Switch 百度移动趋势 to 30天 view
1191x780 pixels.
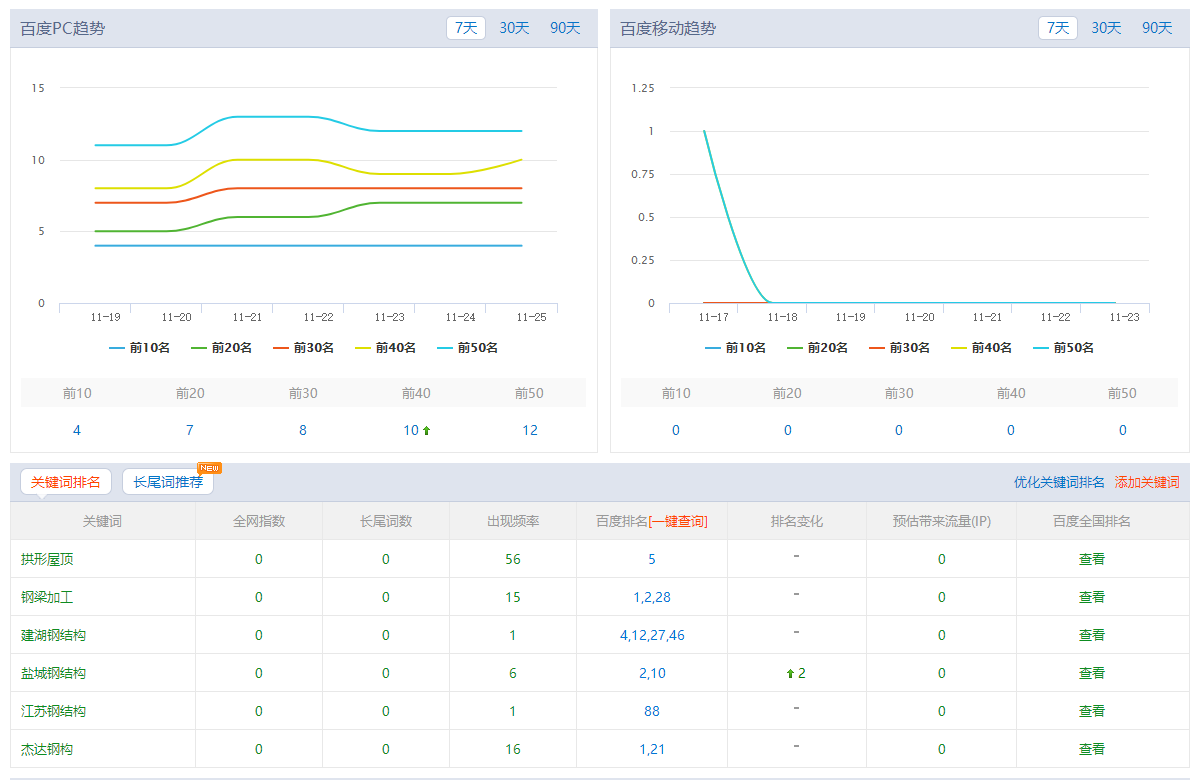tap(1106, 28)
